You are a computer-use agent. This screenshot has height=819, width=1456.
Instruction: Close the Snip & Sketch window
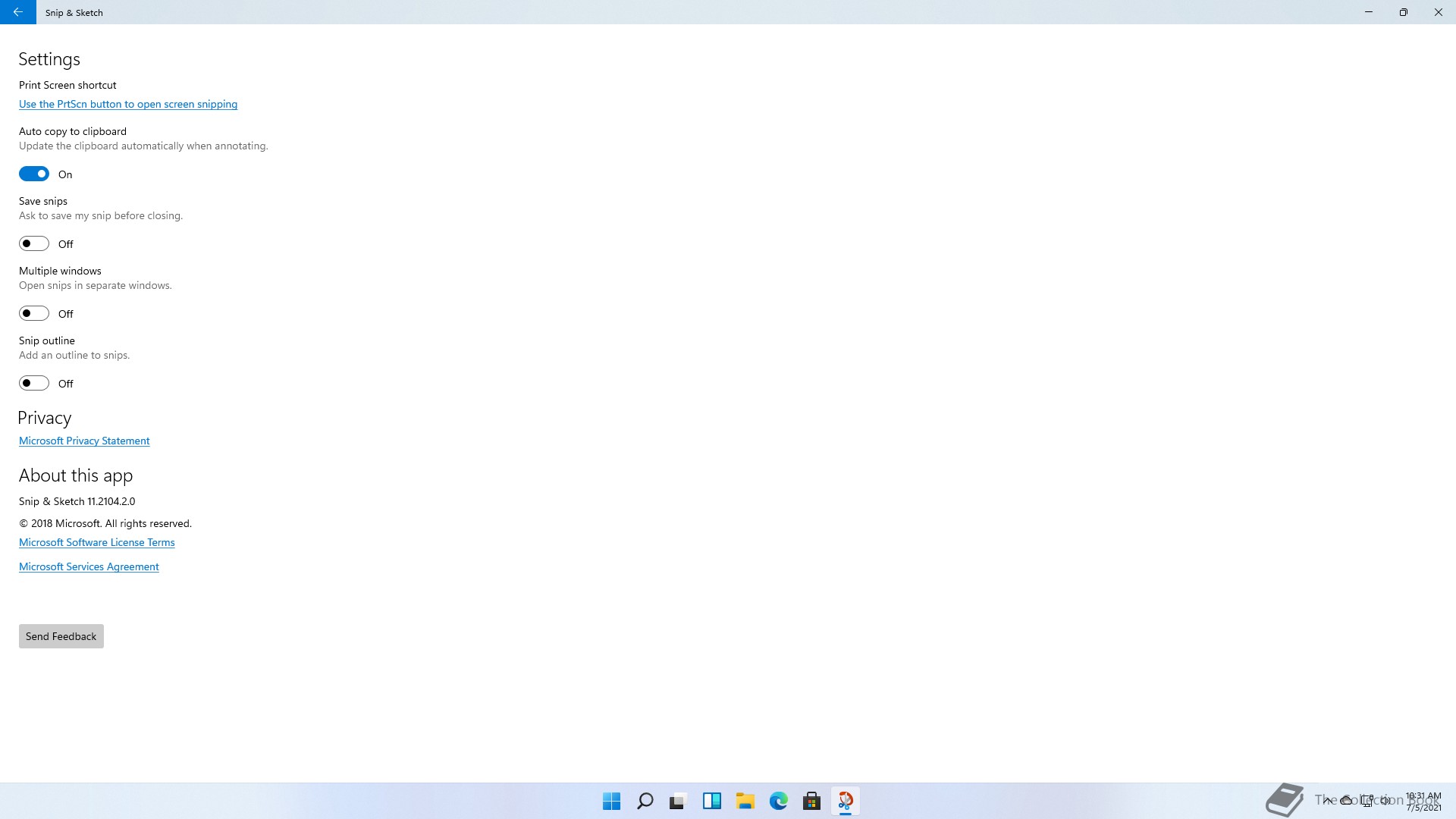click(x=1439, y=12)
